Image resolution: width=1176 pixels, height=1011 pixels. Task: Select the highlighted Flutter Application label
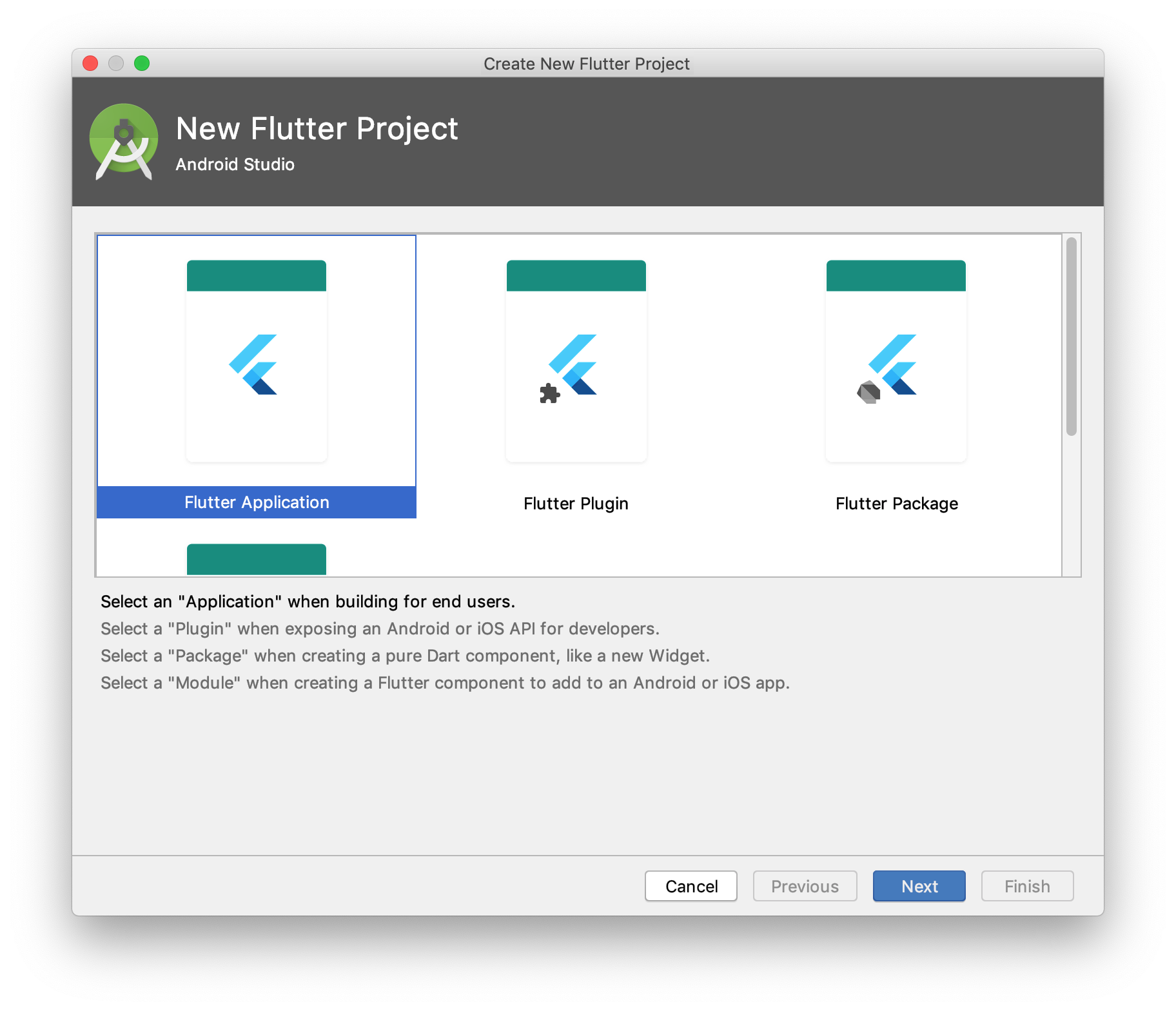[256, 502]
